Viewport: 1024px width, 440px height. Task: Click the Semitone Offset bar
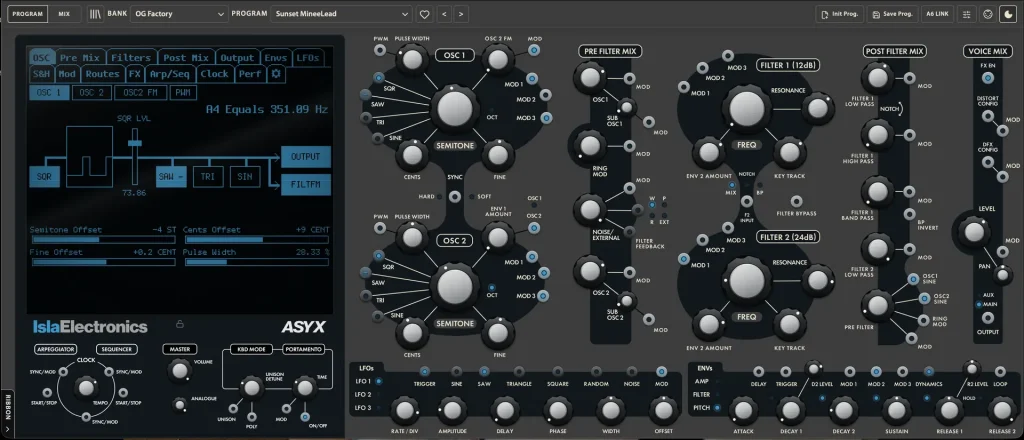pyautogui.click(x=103, y=240)
